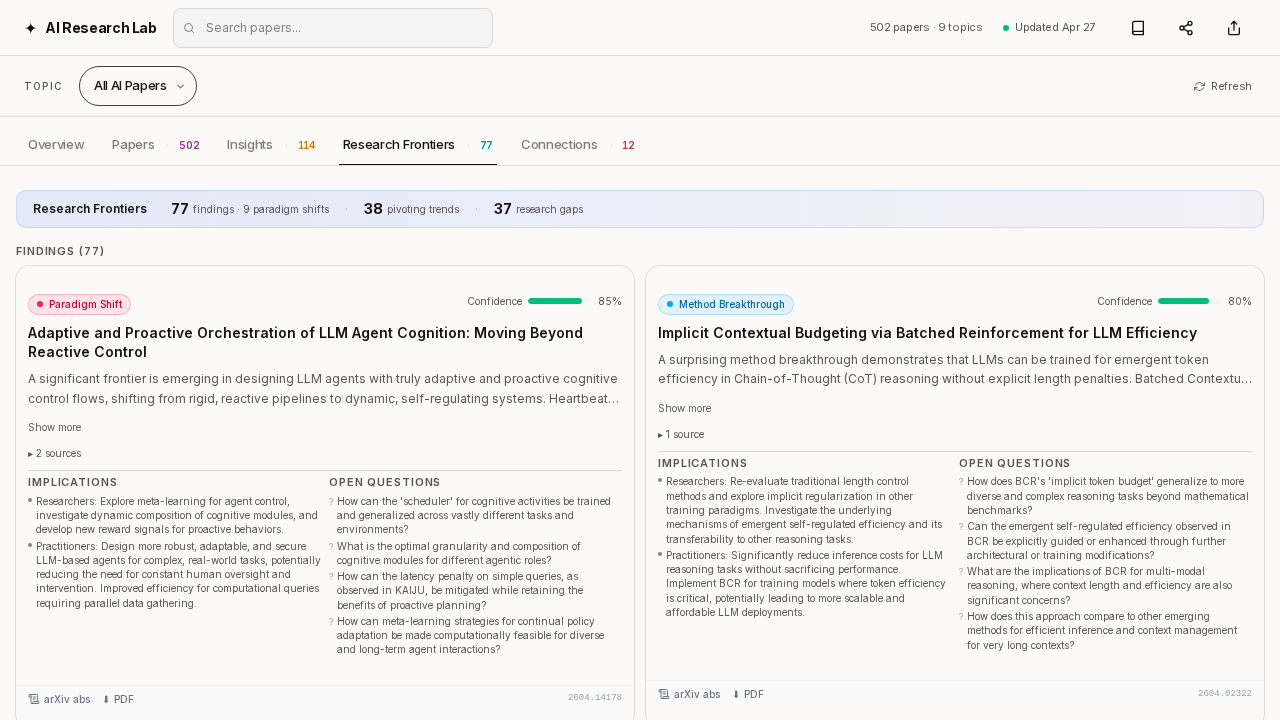This screenshot has width=1280, height=720.
Task: Click the 85% confidence bar
Action: point(555,301)
